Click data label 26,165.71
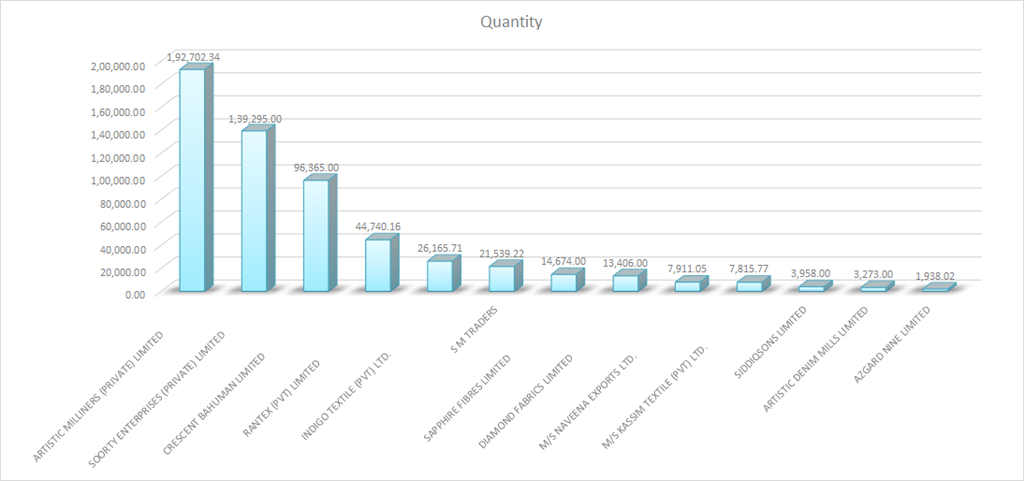The image size is (1024, 481). (440, 248)
